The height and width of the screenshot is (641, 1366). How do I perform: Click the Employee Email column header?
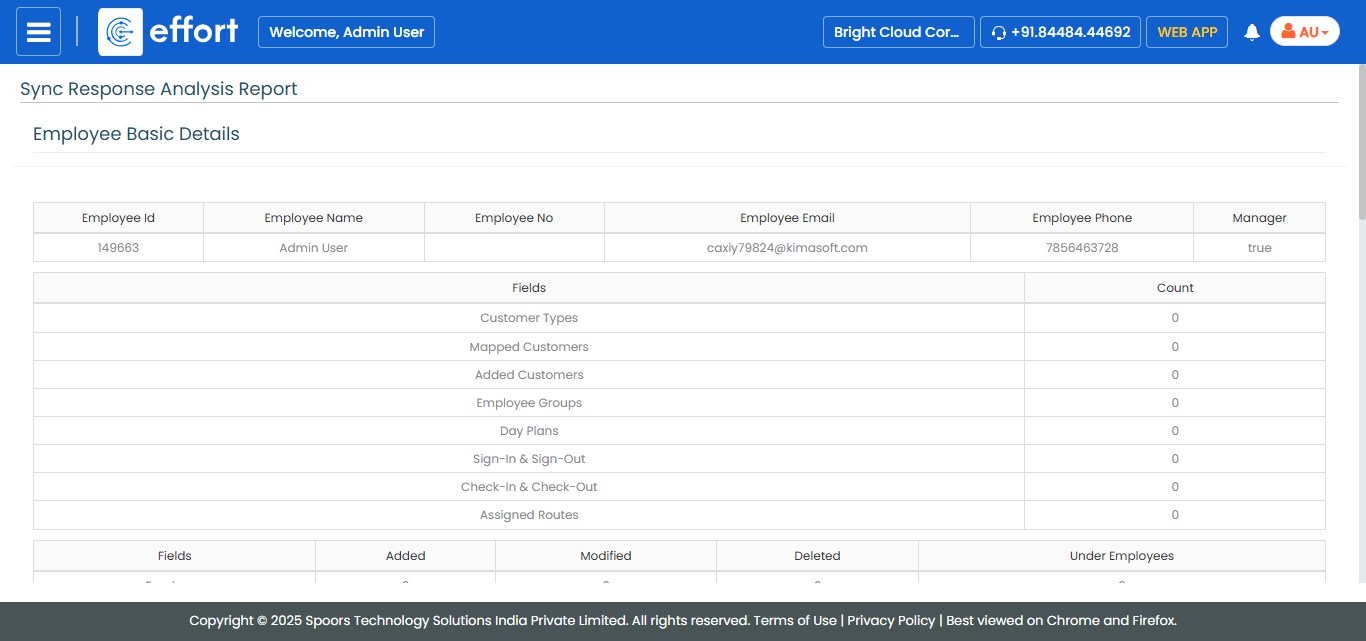pos(787,218)
